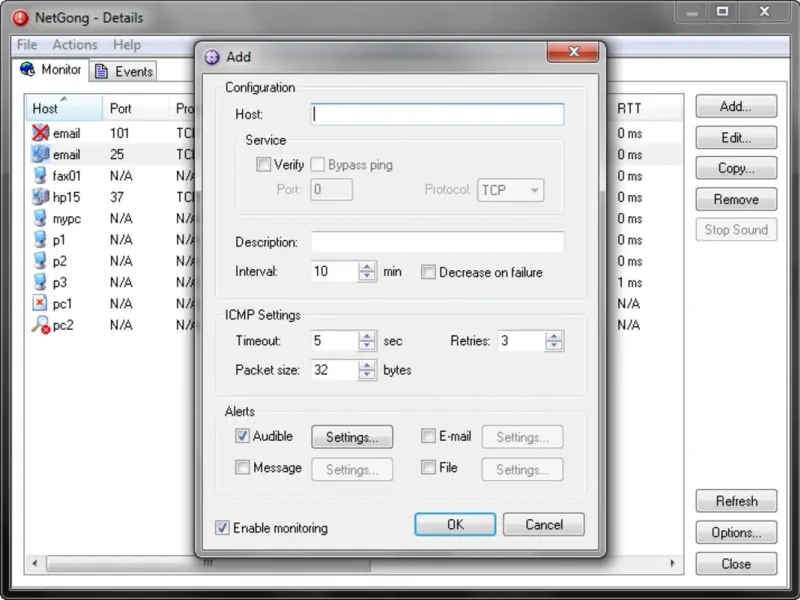The image size is (800, 600).
Task: Switch to the Events tab
Action: pos(123,71)
